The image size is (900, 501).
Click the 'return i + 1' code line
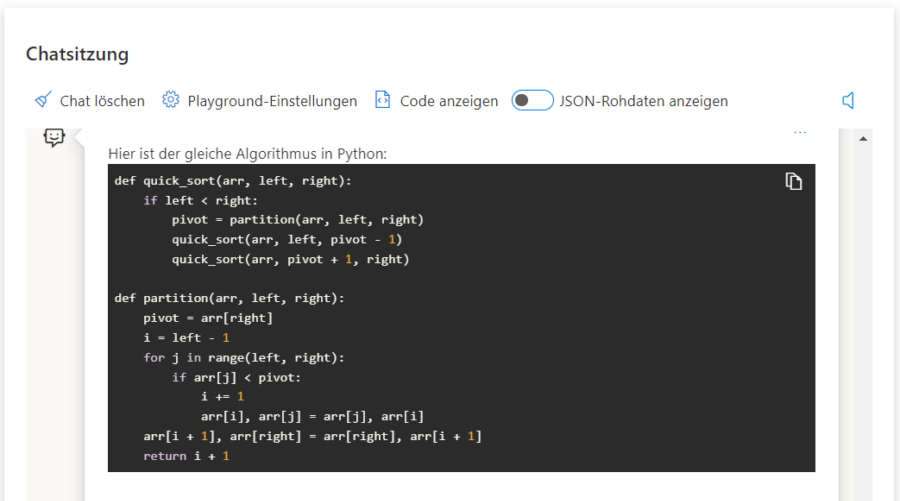click(x=186, y=456)
